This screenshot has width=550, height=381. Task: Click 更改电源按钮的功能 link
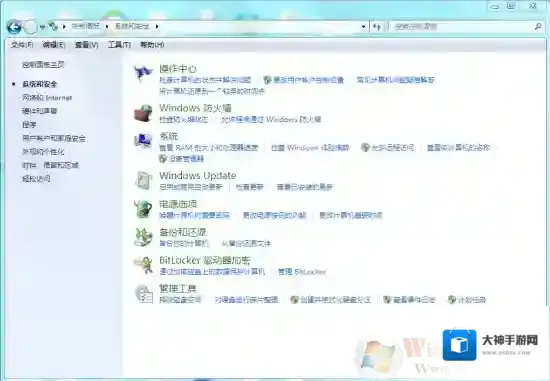pos(275,215)
